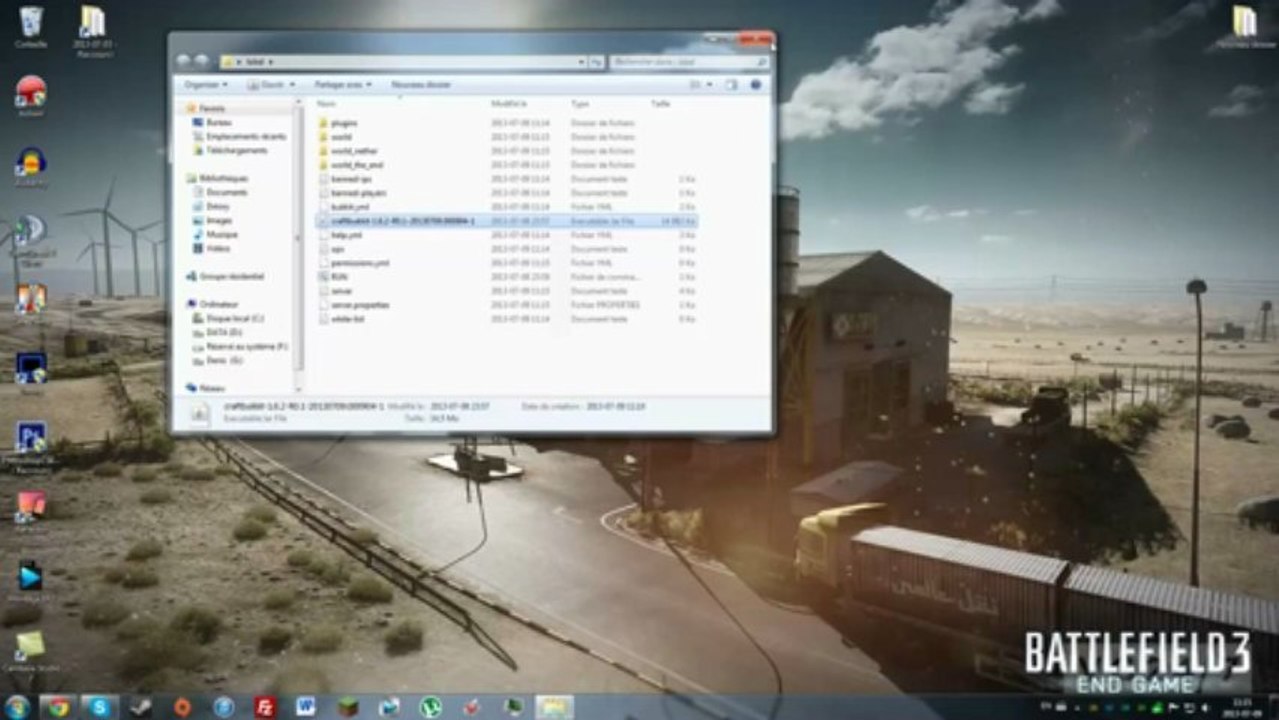This screenshot has height=720, width=1279.
Task: Open the Vidéos library
Action: (x=212, y=248)
